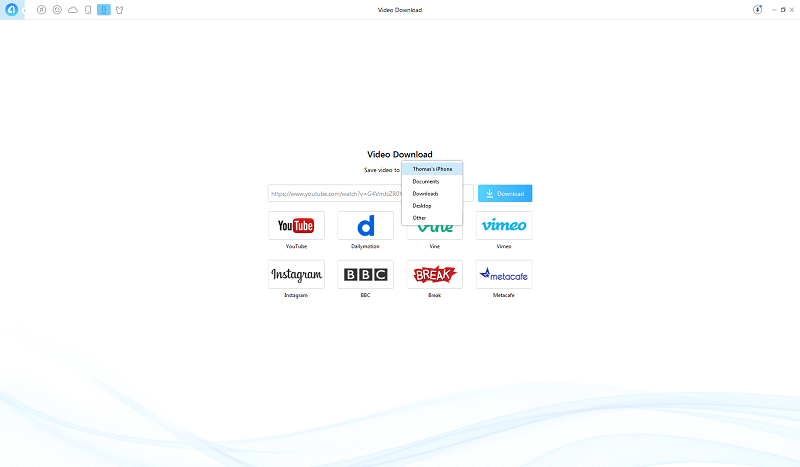Open the iCloud content cloud icon
Screen dimensions: 800x467
click(73, 10)
